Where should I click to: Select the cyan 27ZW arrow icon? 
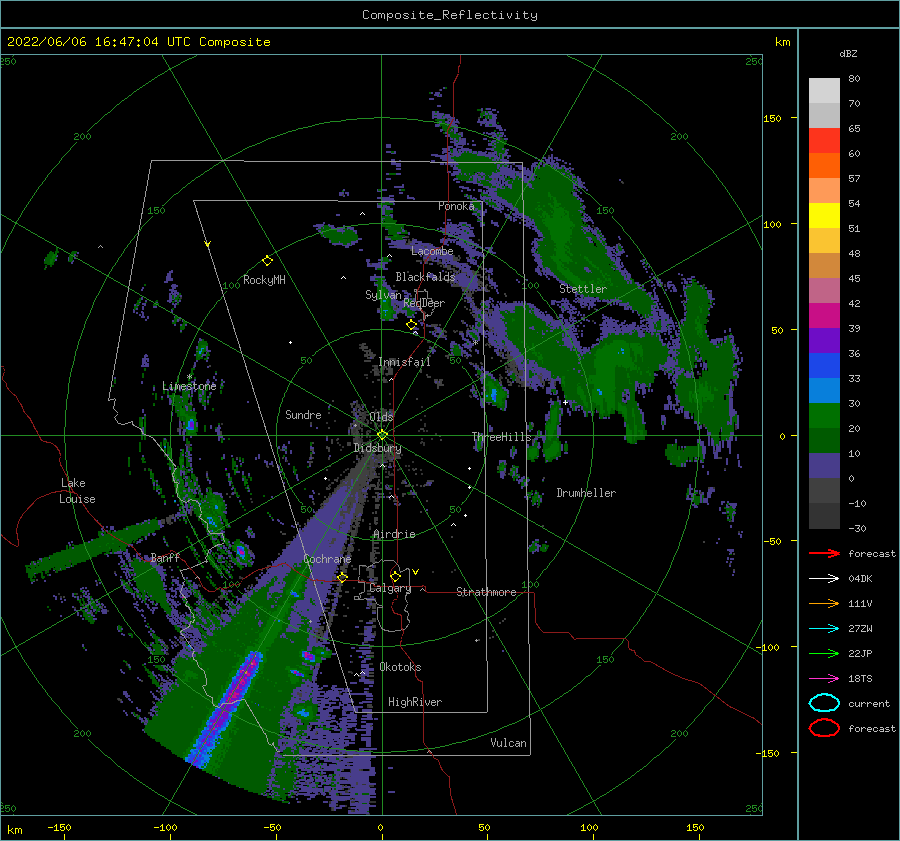tap(824, 629)
